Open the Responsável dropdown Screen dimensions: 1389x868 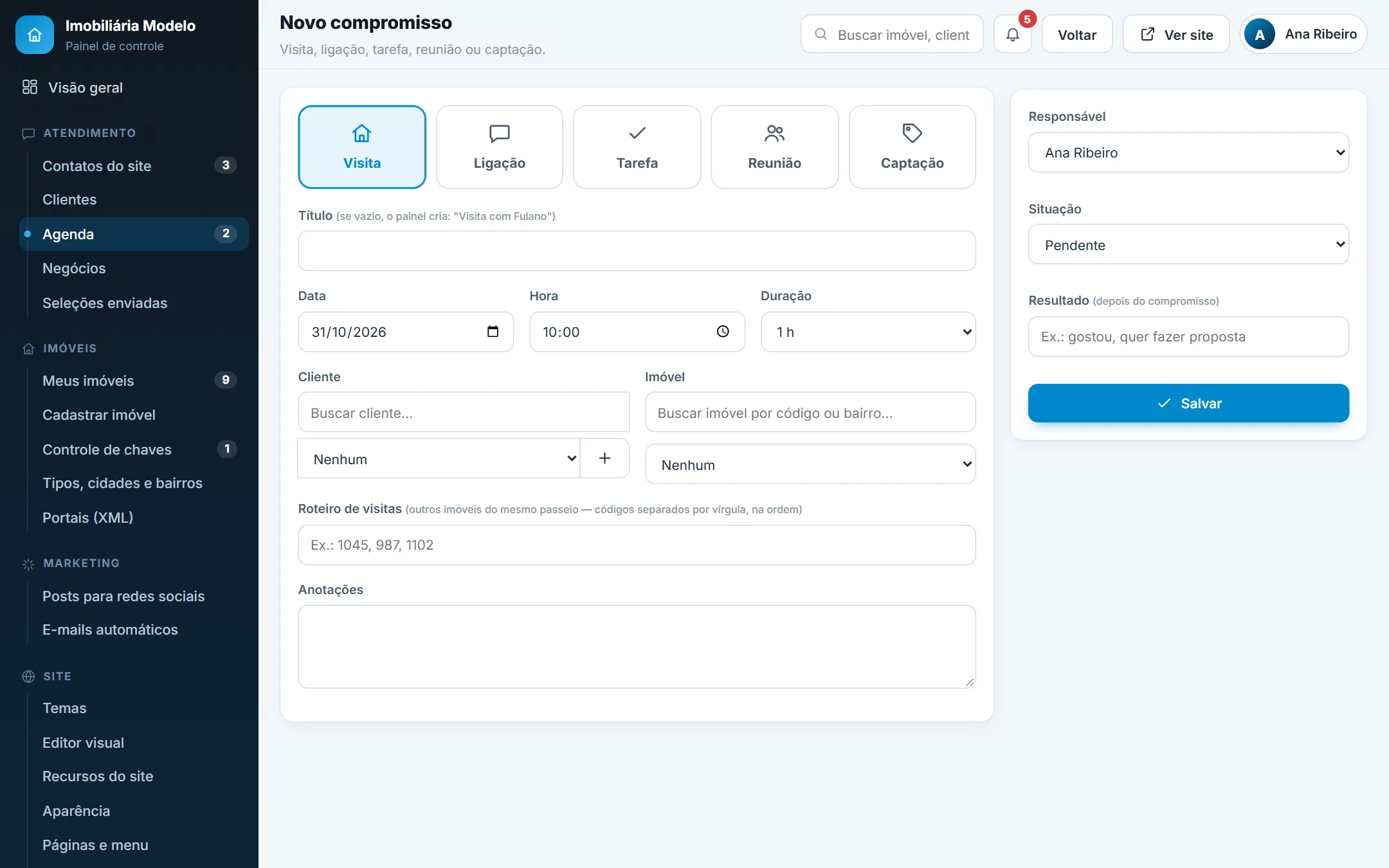tap(1188, 152)
